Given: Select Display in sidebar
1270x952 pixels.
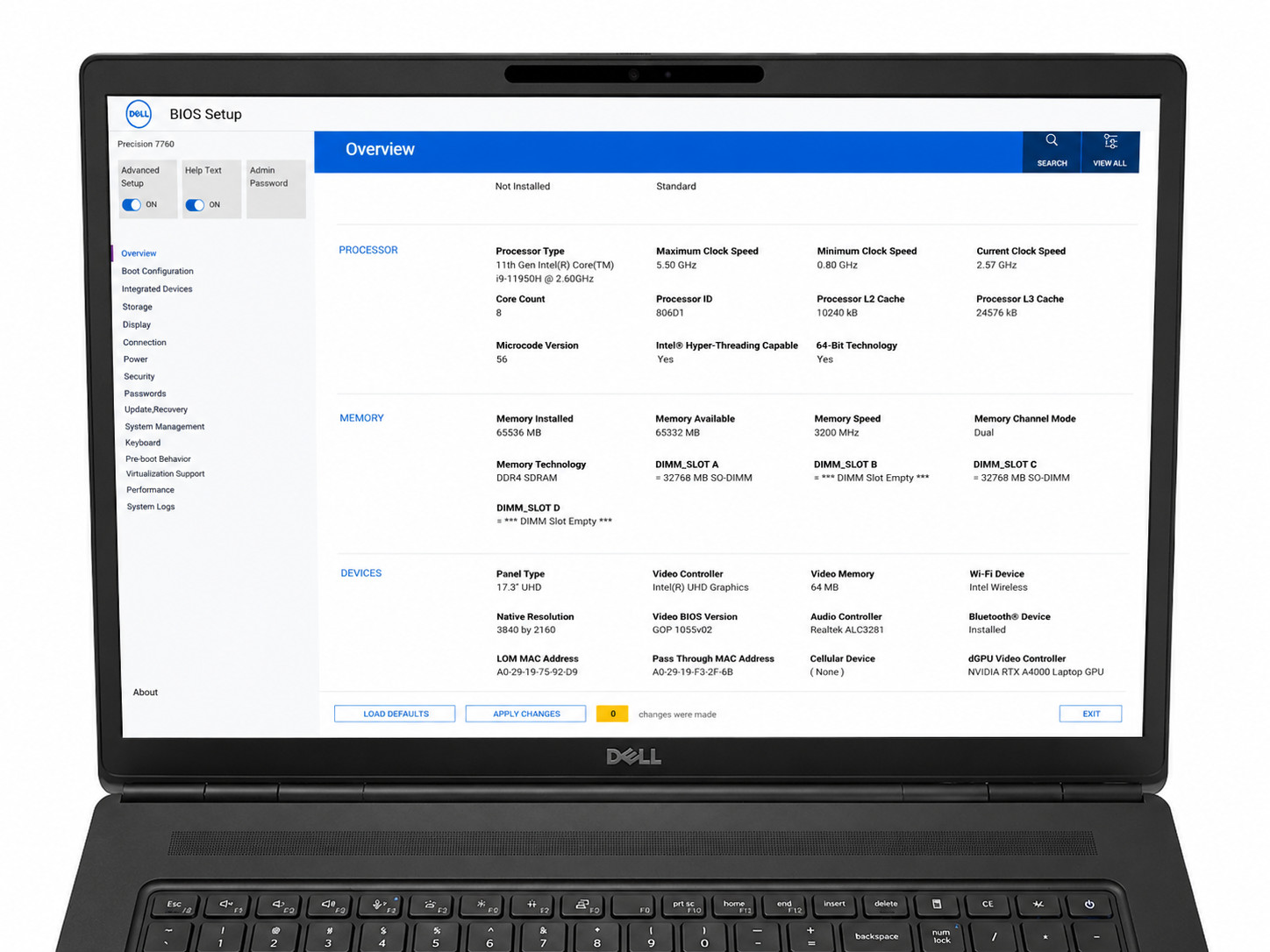Looking at the screenshot, I should tap(136, 324).
